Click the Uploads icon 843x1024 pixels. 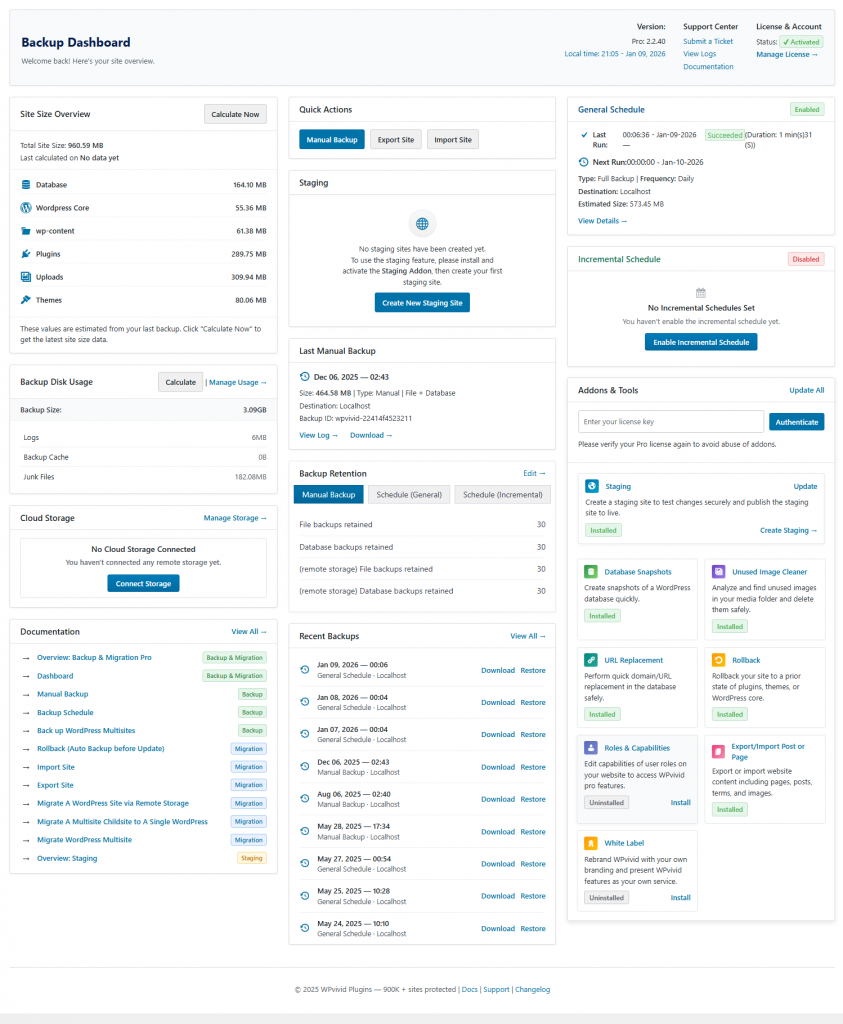[x=24, y=277]
